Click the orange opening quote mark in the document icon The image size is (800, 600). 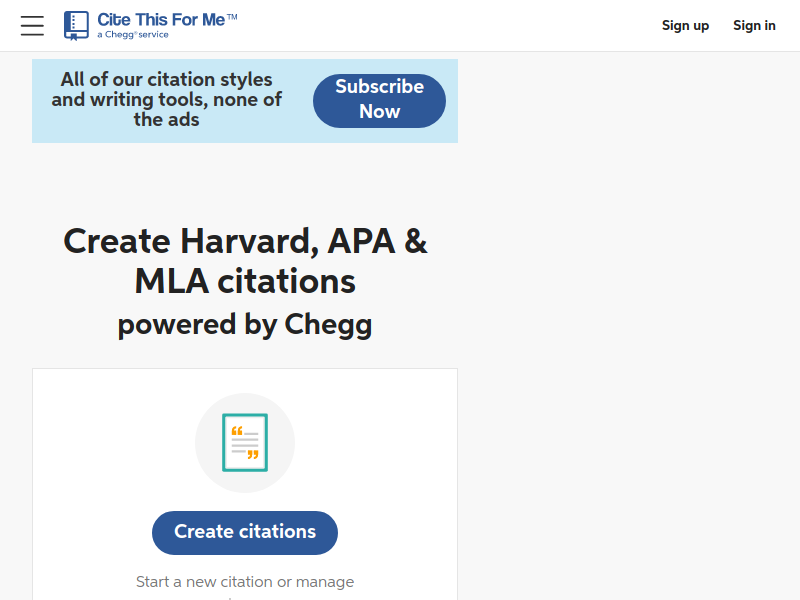click(x=237, y=431)
